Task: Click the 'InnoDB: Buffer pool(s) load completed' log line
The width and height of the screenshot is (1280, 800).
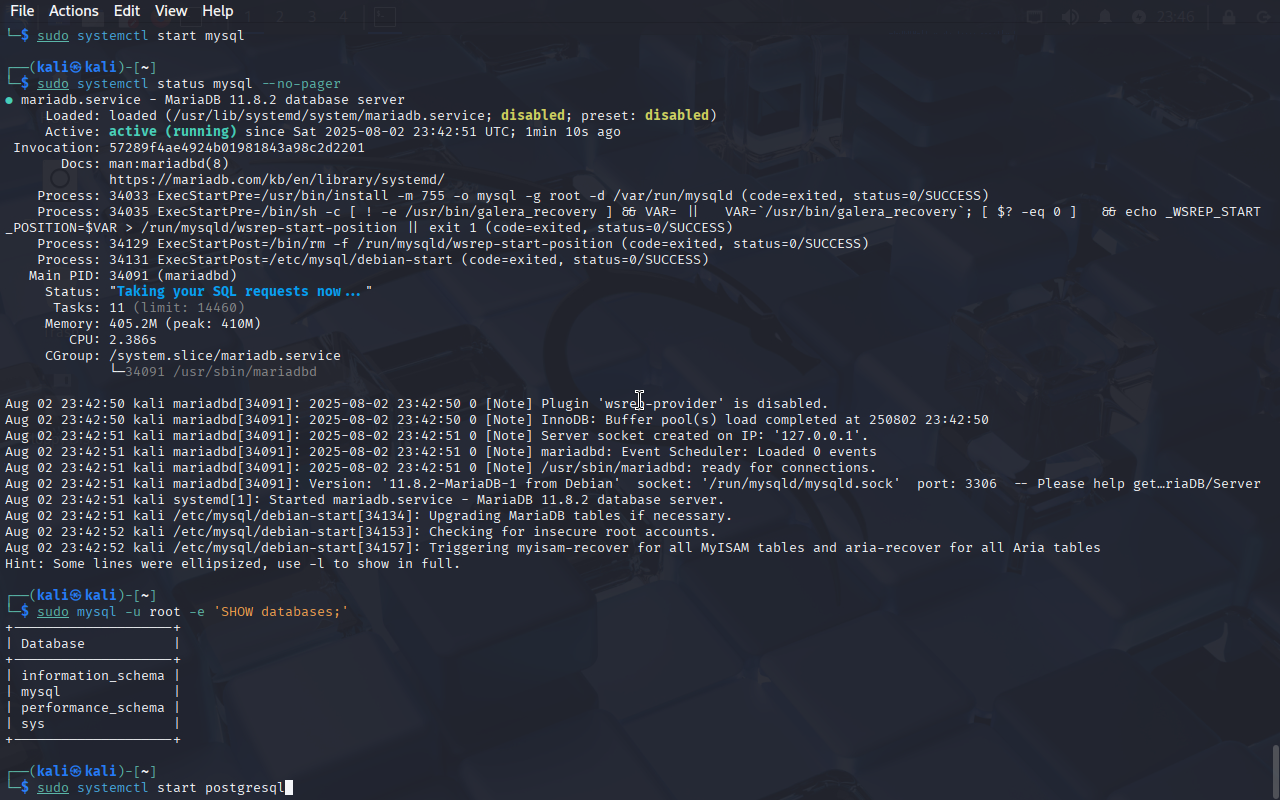Action: [x=497, y=420]
